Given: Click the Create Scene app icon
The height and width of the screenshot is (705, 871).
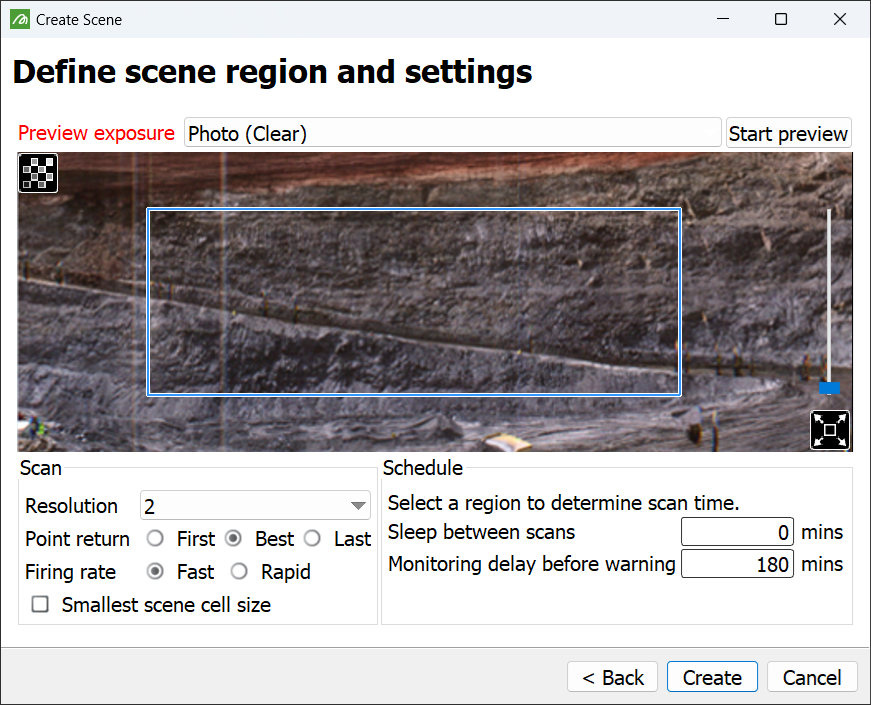Looking at the screenshot, I should 20,19.
